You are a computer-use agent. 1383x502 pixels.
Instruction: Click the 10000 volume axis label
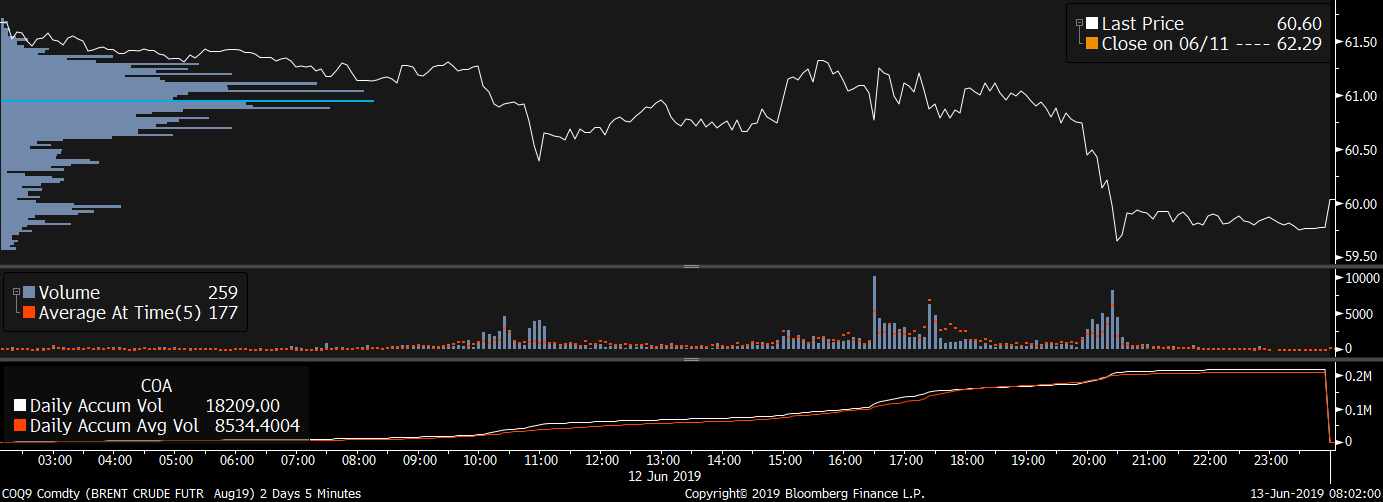pyautogui.click(x=1361, y=278)
